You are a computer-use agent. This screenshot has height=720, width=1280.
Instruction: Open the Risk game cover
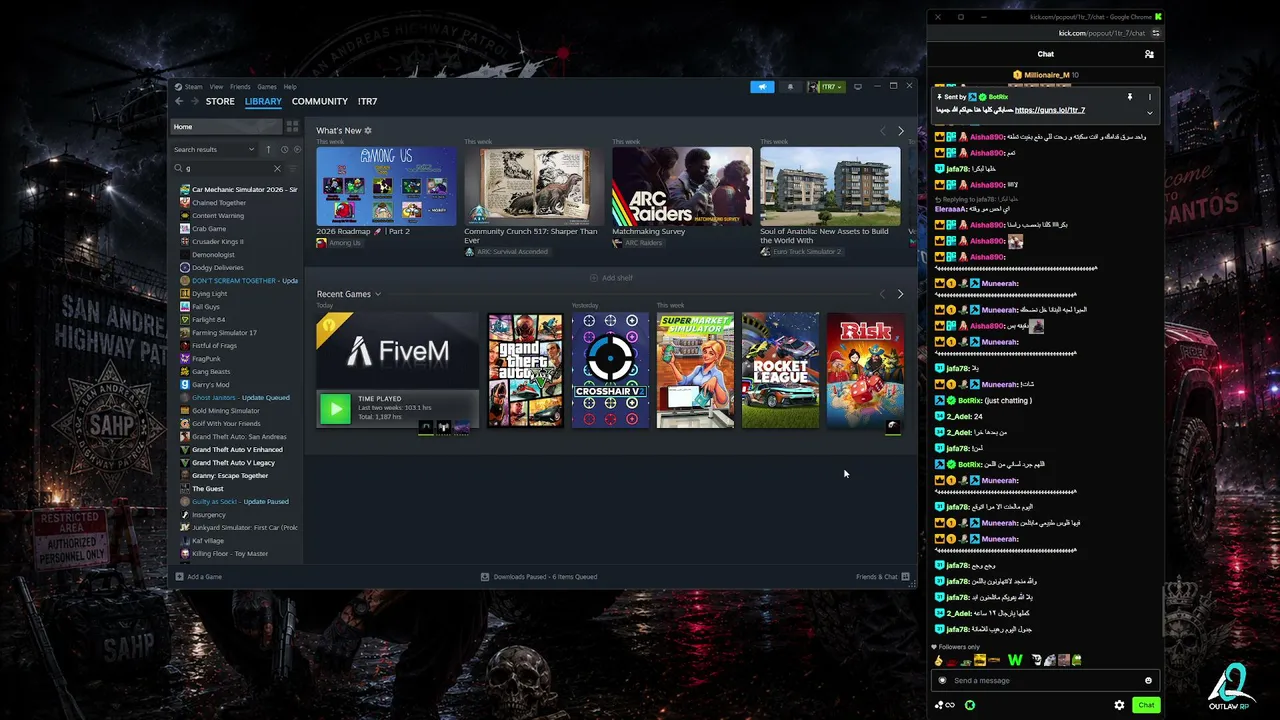click(865, 371)
